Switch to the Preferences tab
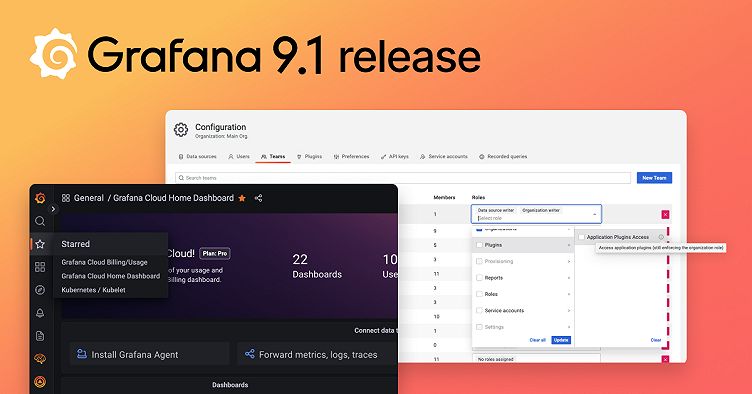 (x=352, y=157)
